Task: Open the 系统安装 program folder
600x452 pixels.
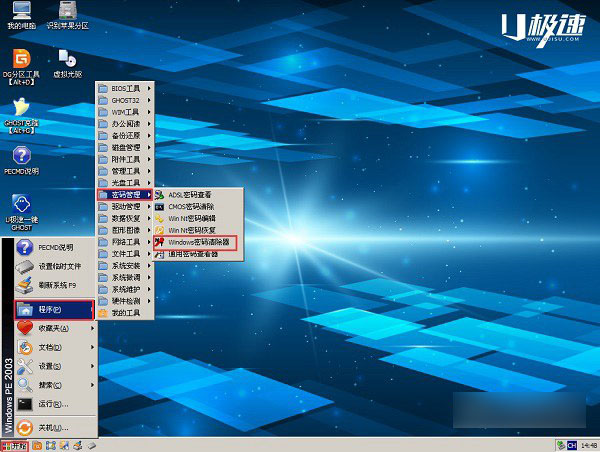Action: (125, 266)
